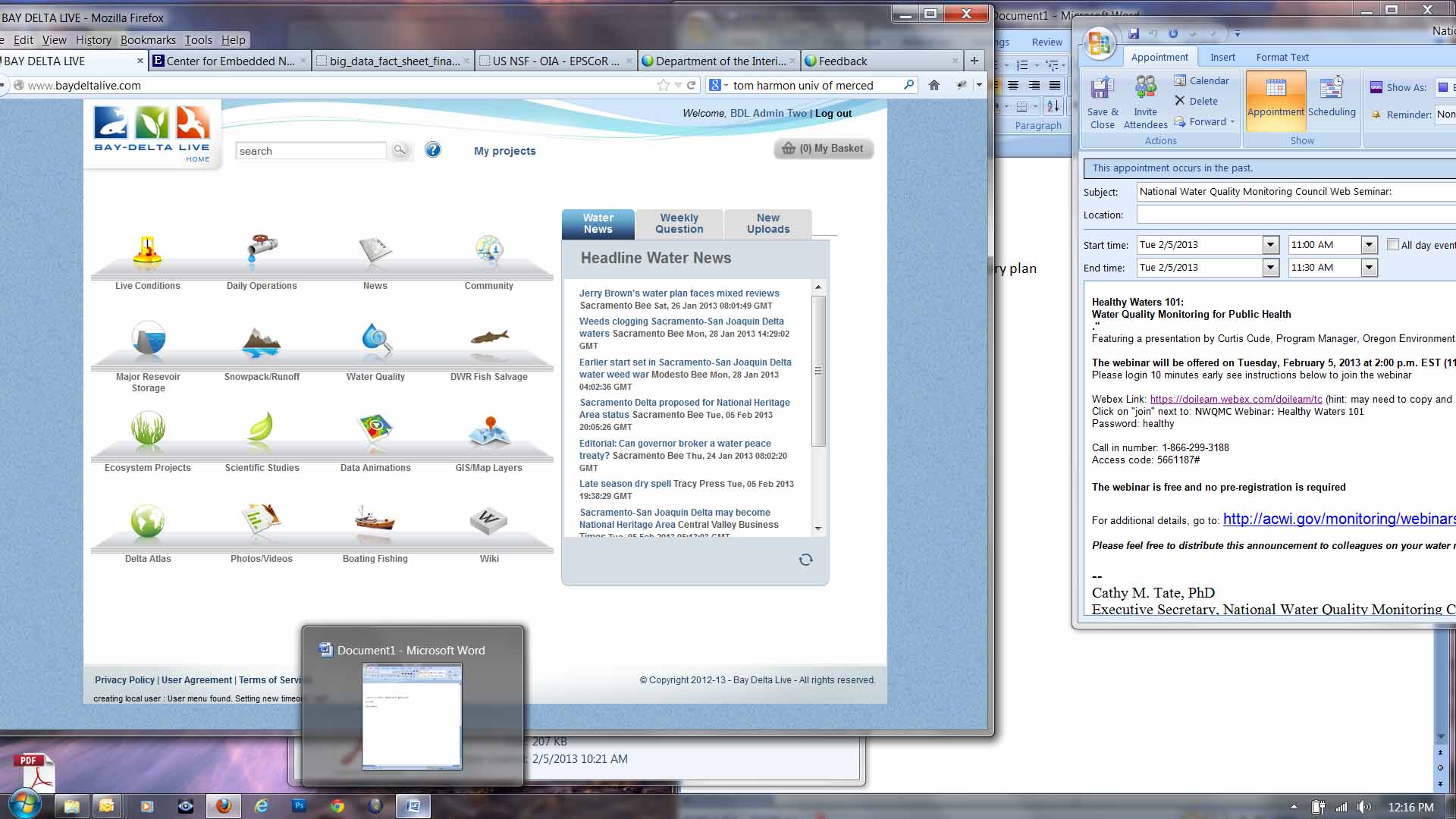Expand the Forward button dropdown arrow
Viewport: 1456px width, 819px height.
pyautogui.click(x=1232, y=122)
